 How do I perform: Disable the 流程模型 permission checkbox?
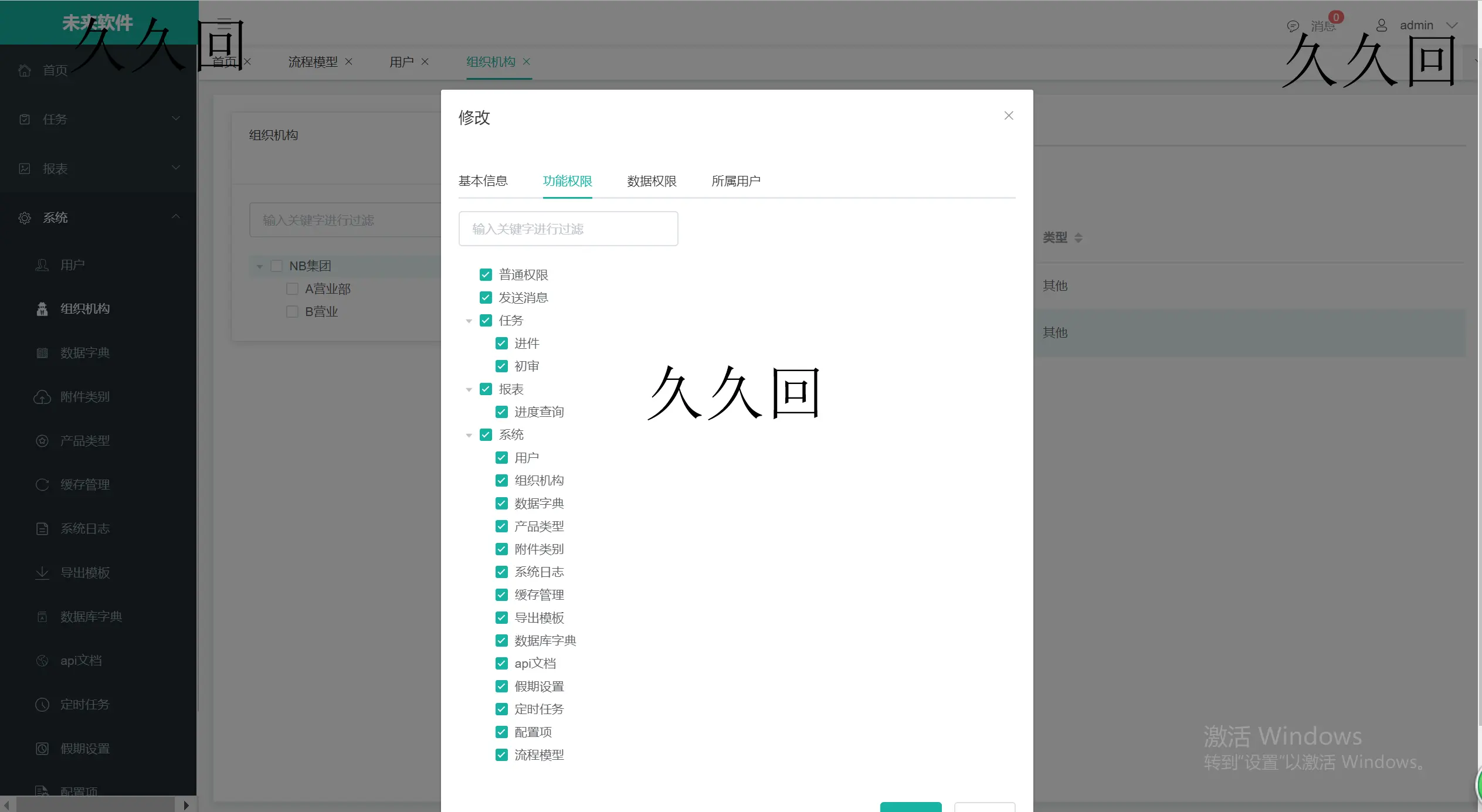(x=501, y=755)
